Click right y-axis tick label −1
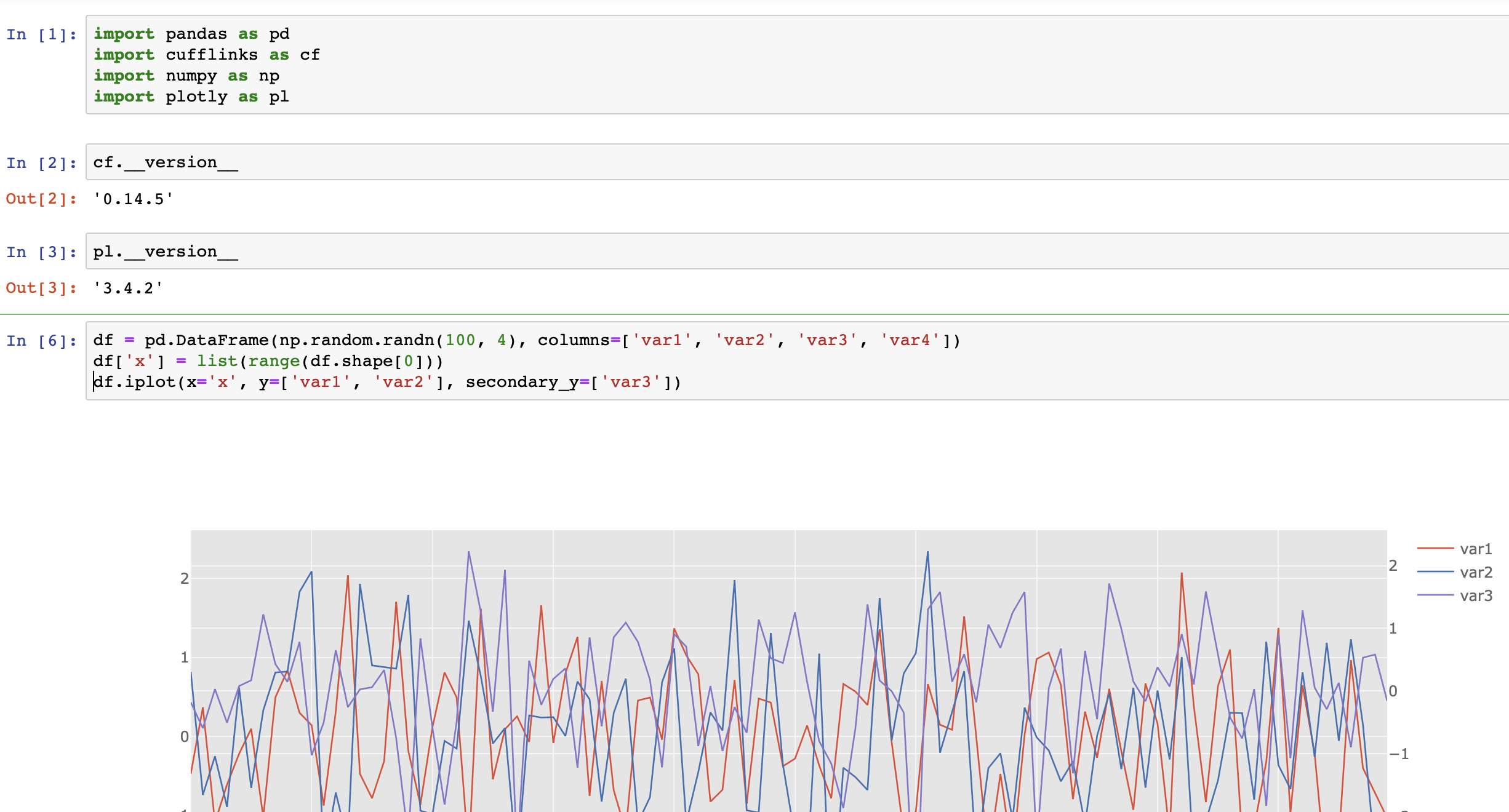Screen dimensions: 1509x812 coord(1399,754)
